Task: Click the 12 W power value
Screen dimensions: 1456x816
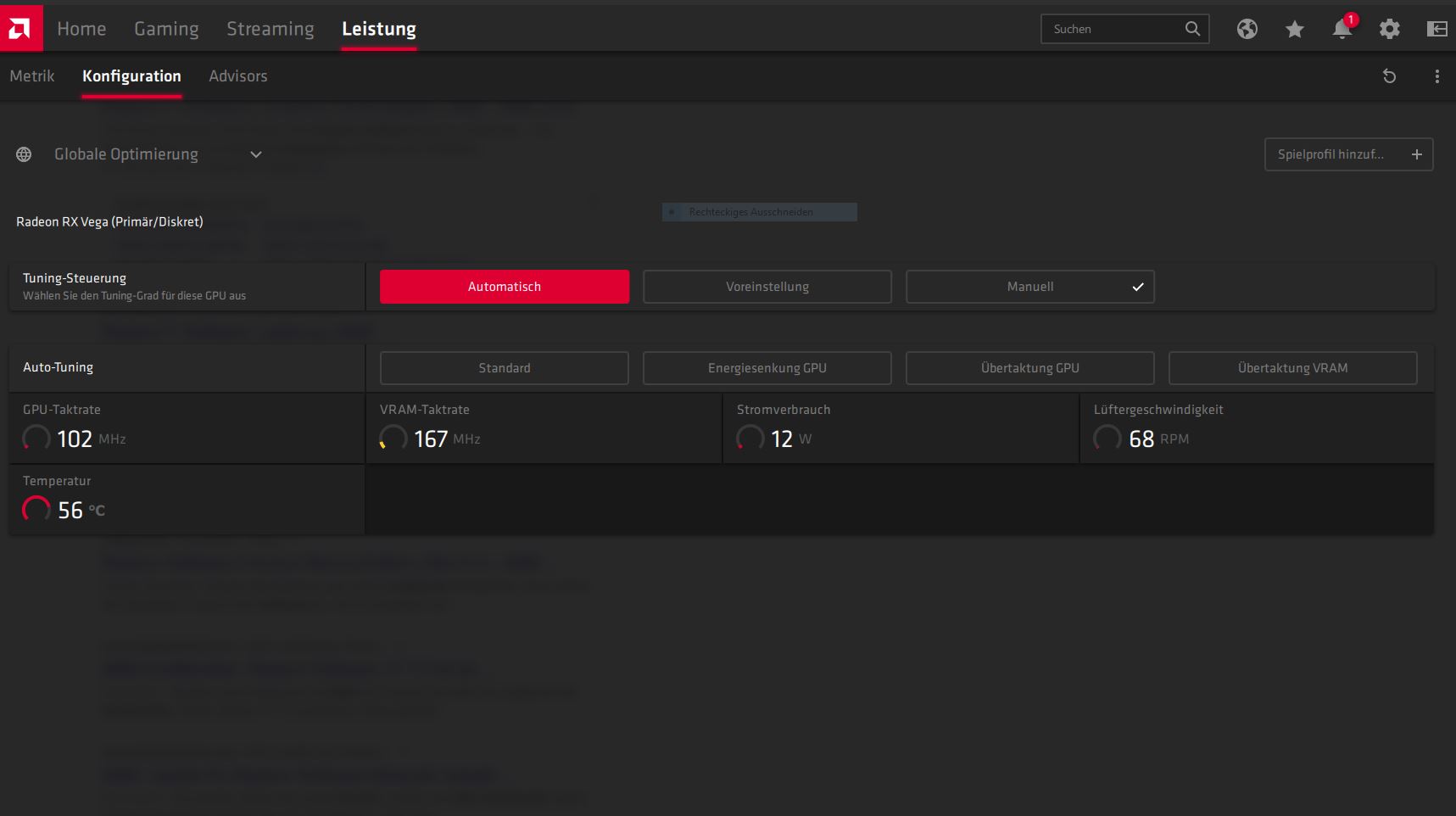Action: point(791,439)
